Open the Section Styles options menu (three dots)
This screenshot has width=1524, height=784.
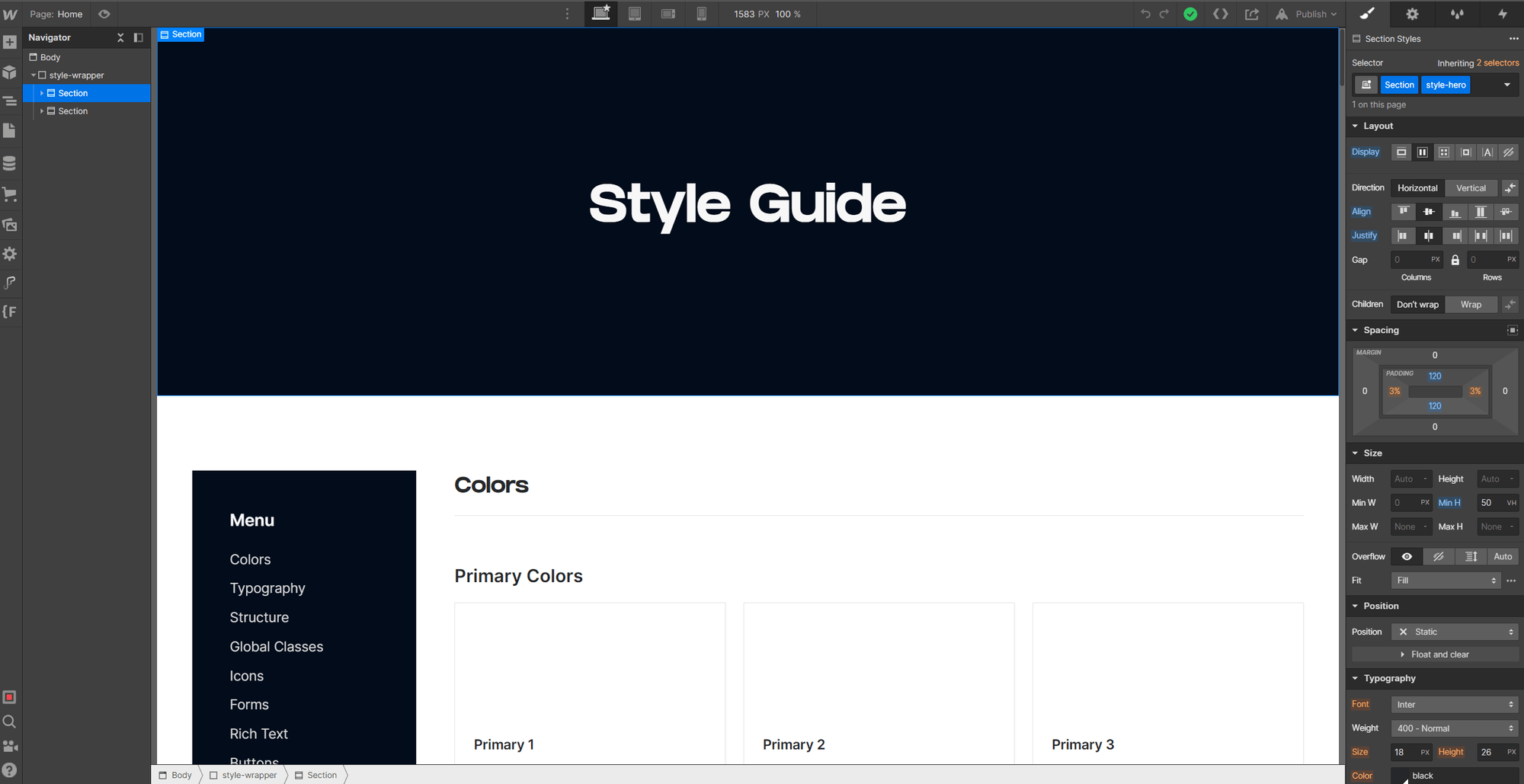(1513, 38)
